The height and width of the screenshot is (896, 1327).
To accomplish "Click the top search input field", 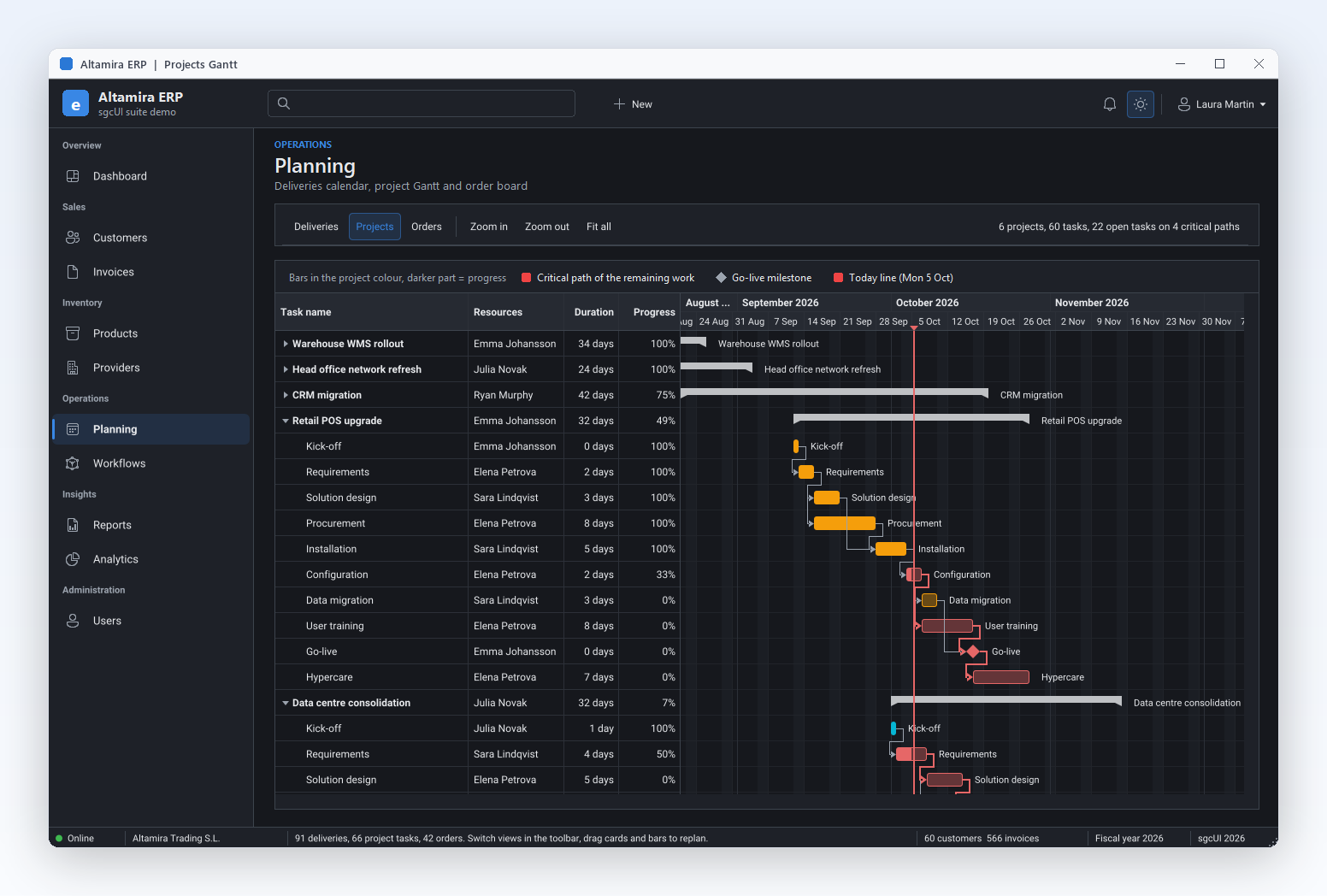I will coord(422,103).
